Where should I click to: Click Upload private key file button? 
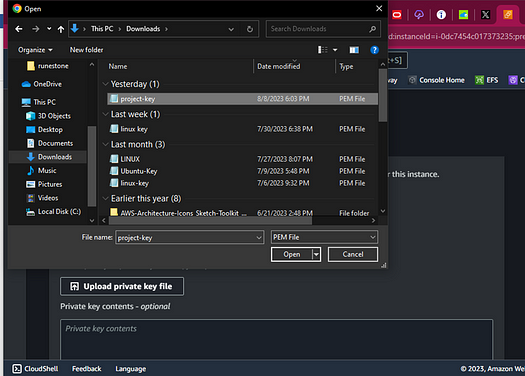click(x=122, y=286)
